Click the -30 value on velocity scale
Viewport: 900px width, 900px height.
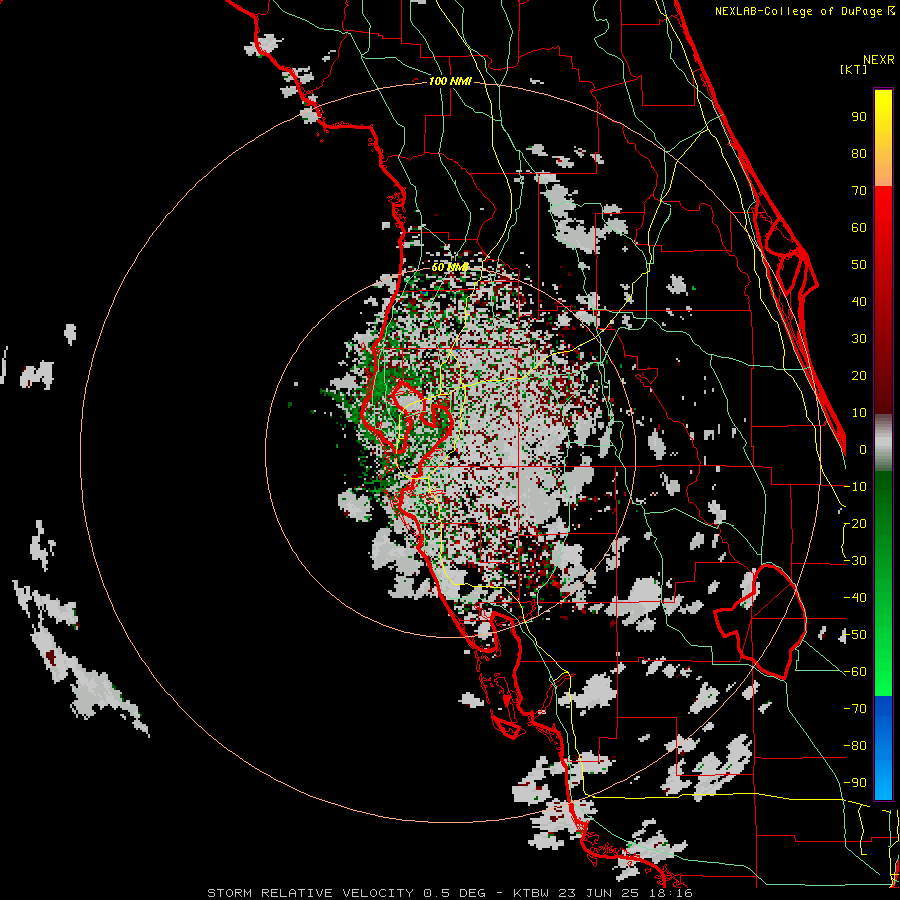point(855,561)
